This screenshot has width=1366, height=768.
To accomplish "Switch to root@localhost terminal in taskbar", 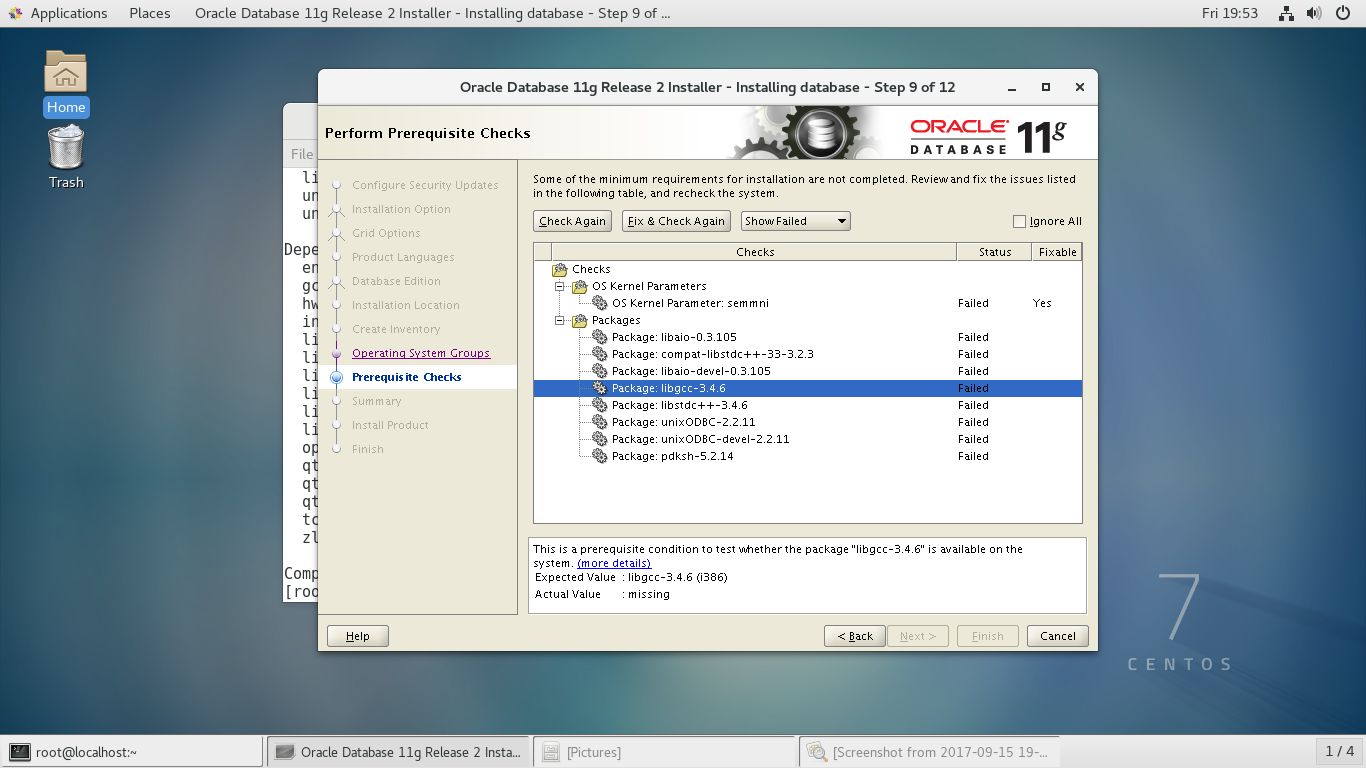I will coord(132,752).
